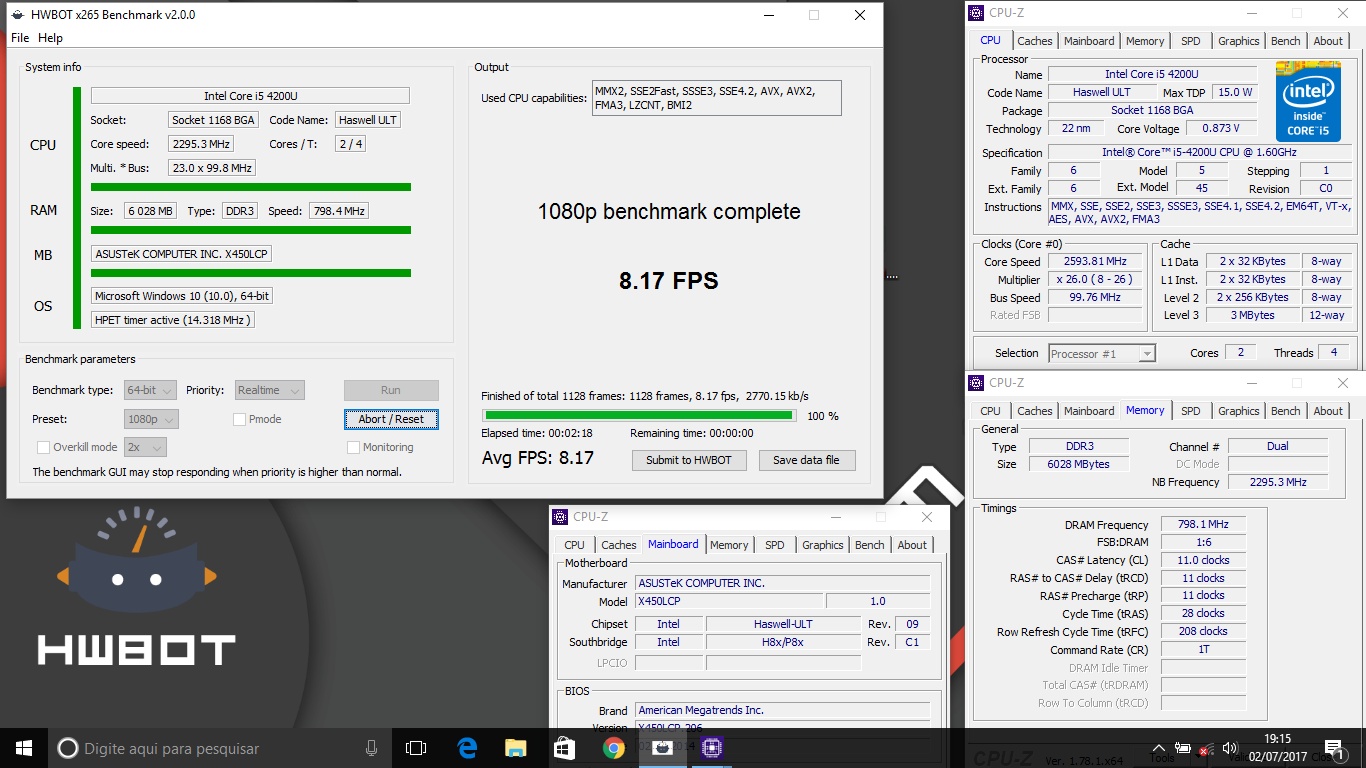Viewport: 1366px width, 768px height.
Task: Select CPU tab in CPU-Z Mainboard window
Action: tap(574, 545)
